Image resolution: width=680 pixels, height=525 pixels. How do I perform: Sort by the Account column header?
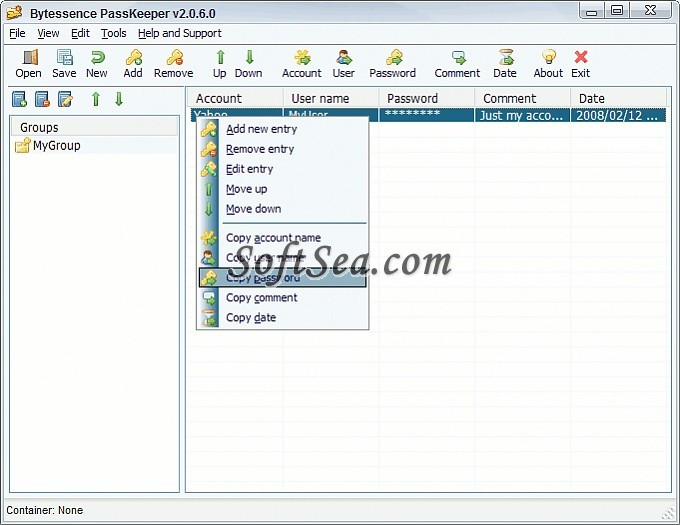pyautogui.click(x=235, y=98)
